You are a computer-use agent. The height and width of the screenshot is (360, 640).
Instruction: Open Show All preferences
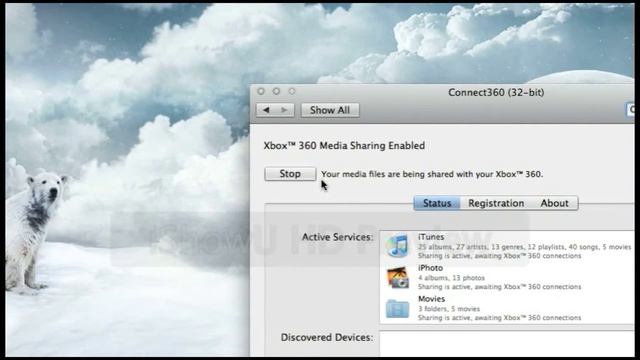pos(330,110)
